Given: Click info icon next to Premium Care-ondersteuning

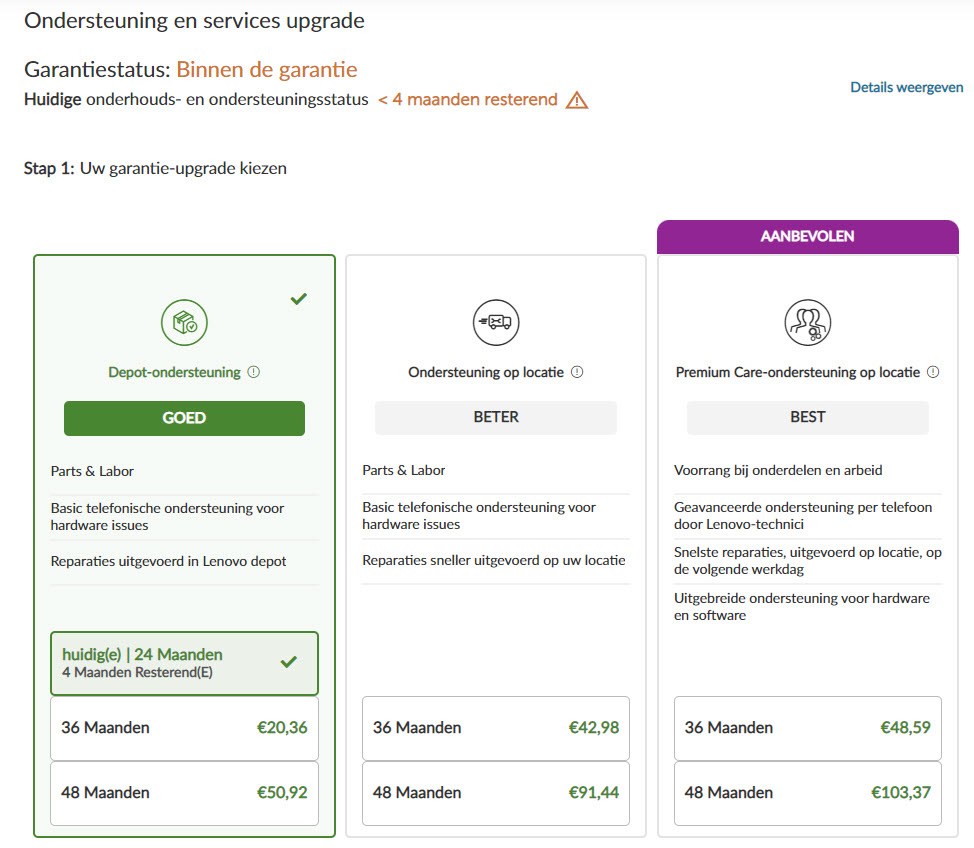Looking at the screenshot, I should (x=933, y=372).
